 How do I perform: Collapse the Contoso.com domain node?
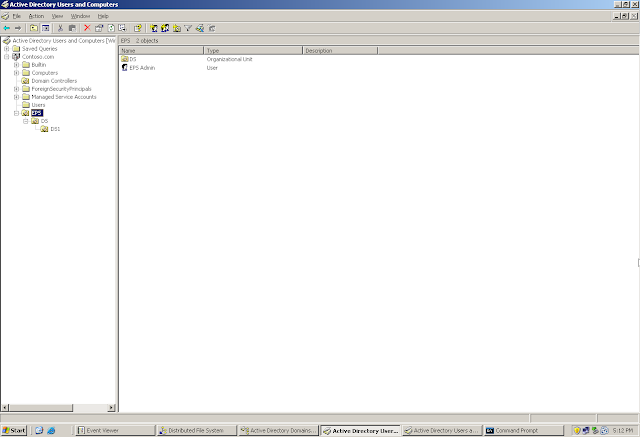7,57
